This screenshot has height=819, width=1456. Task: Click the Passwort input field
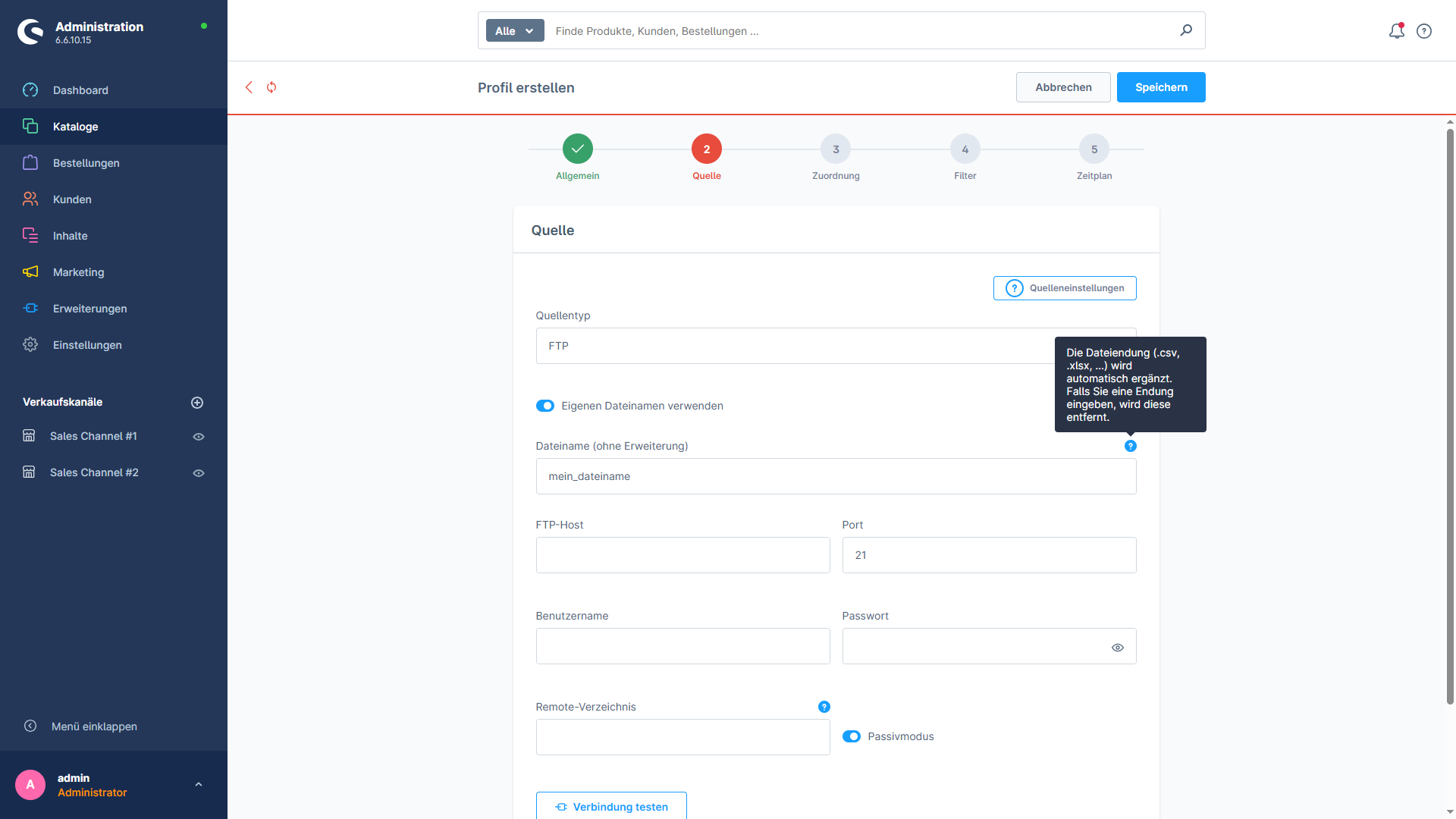click(989, 646)
